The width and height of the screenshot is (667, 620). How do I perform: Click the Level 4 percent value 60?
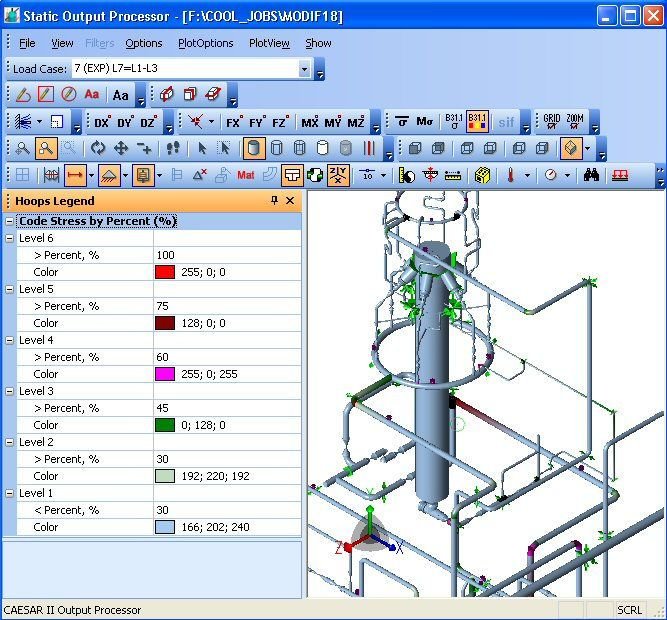(163, 357)
